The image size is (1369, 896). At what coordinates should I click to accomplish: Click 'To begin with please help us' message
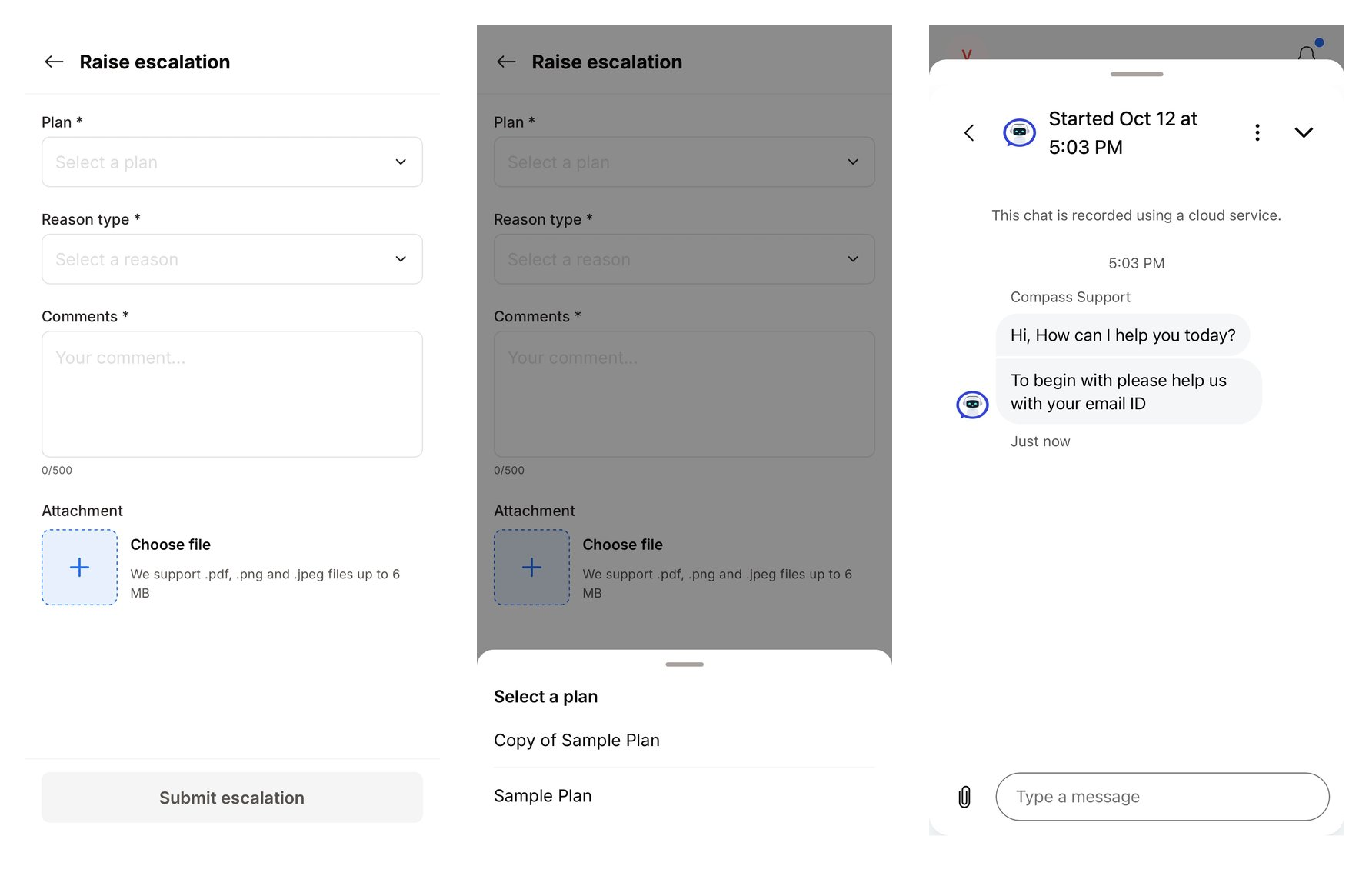click(x=1129, y=391)
